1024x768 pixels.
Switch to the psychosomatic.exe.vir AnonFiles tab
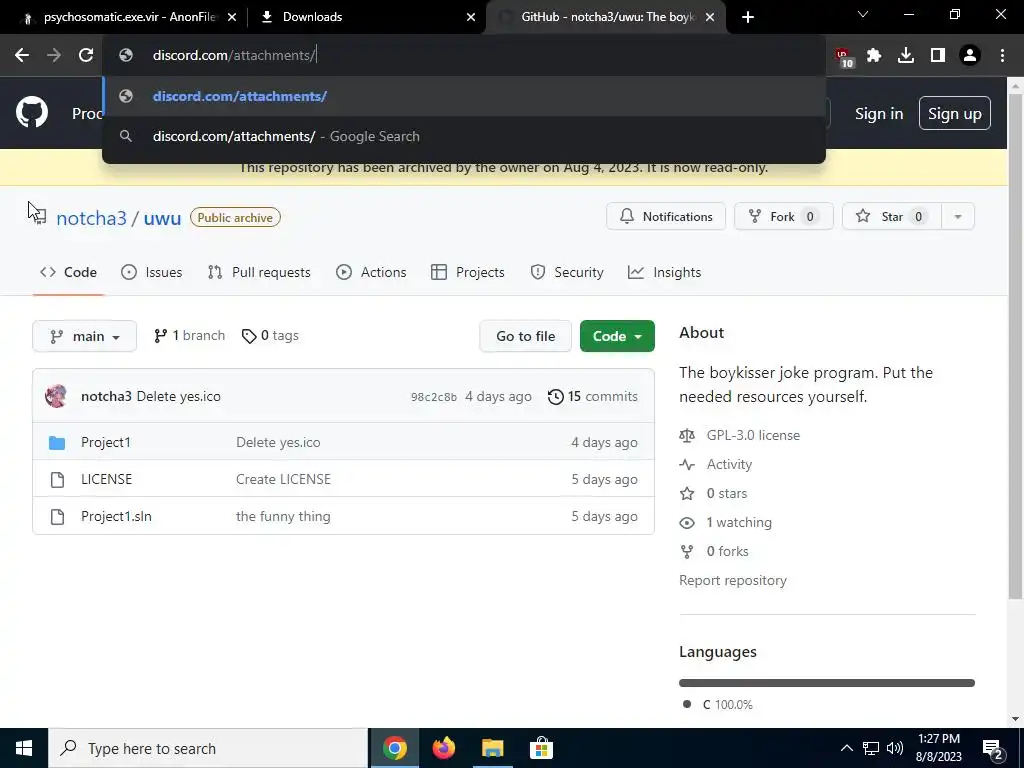127,17
